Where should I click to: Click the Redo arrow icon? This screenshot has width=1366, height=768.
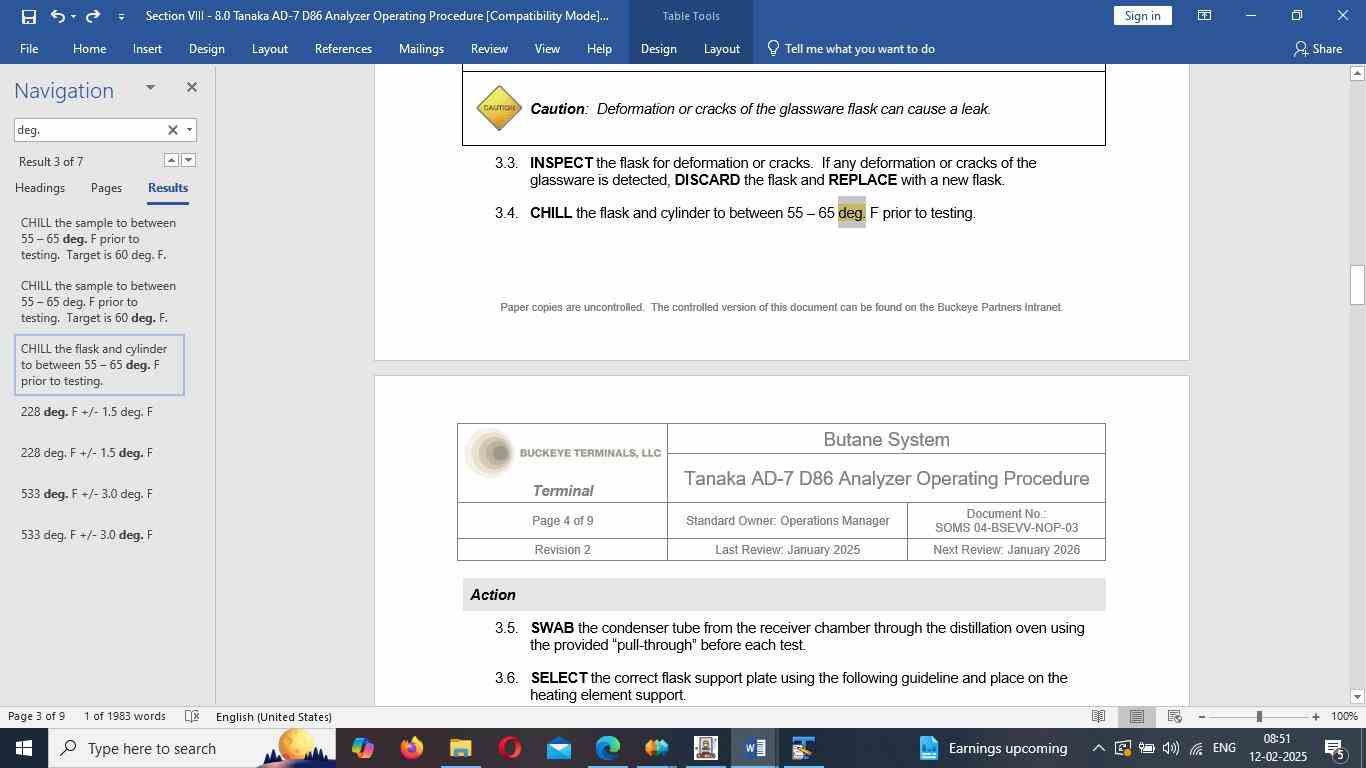[x=93, y=16]
